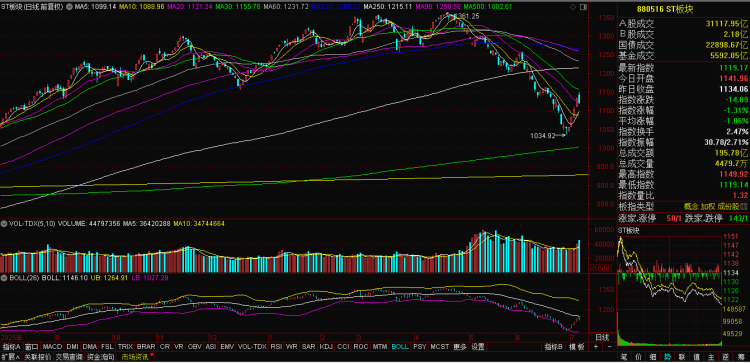The height and width of the screenshot is (363, 750).
Task: Open the round dropdown beside ST板块 chart title
Action: pos(70,7)
